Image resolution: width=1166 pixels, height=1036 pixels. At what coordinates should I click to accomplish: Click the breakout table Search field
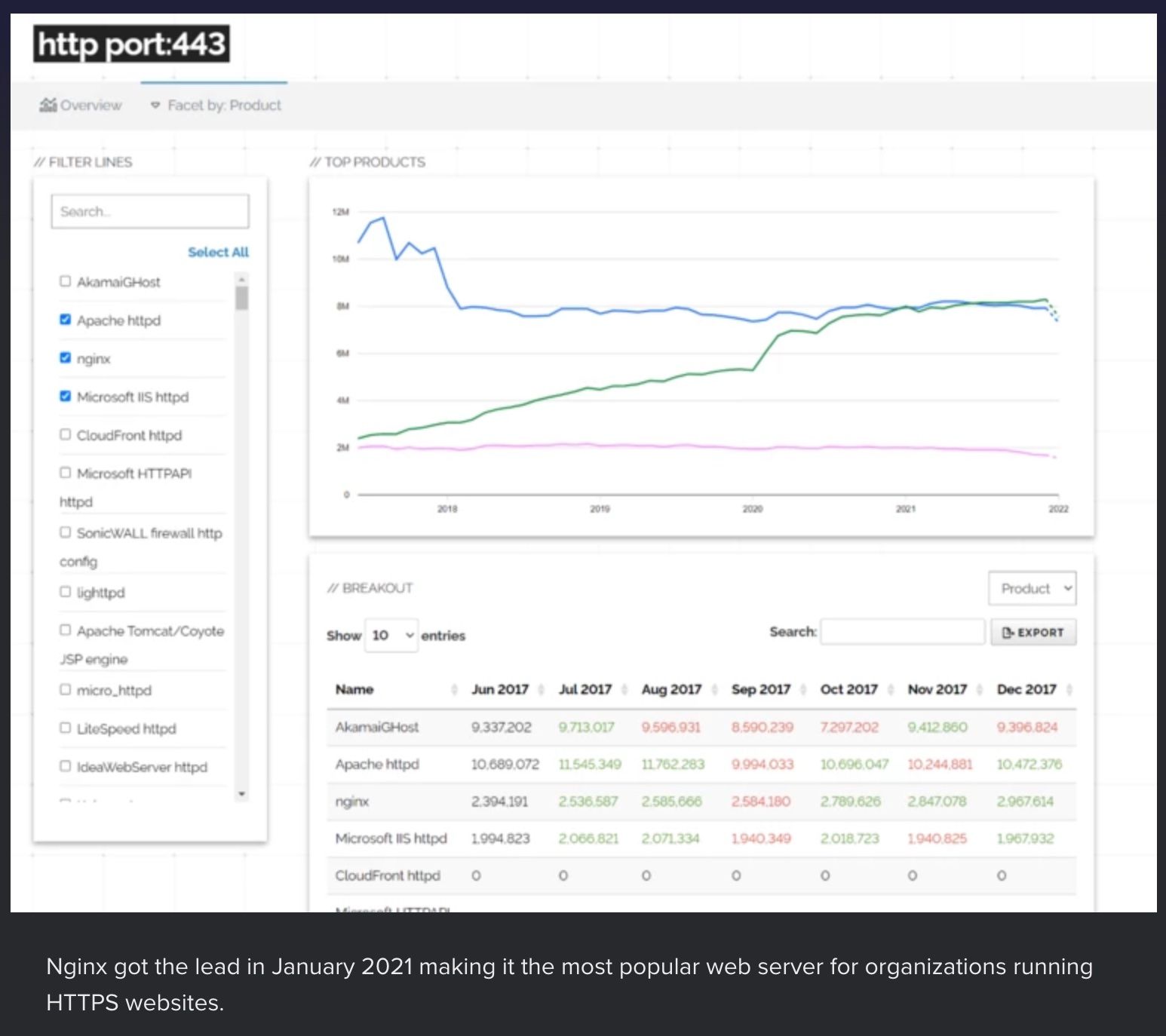[x=903, y=632]
